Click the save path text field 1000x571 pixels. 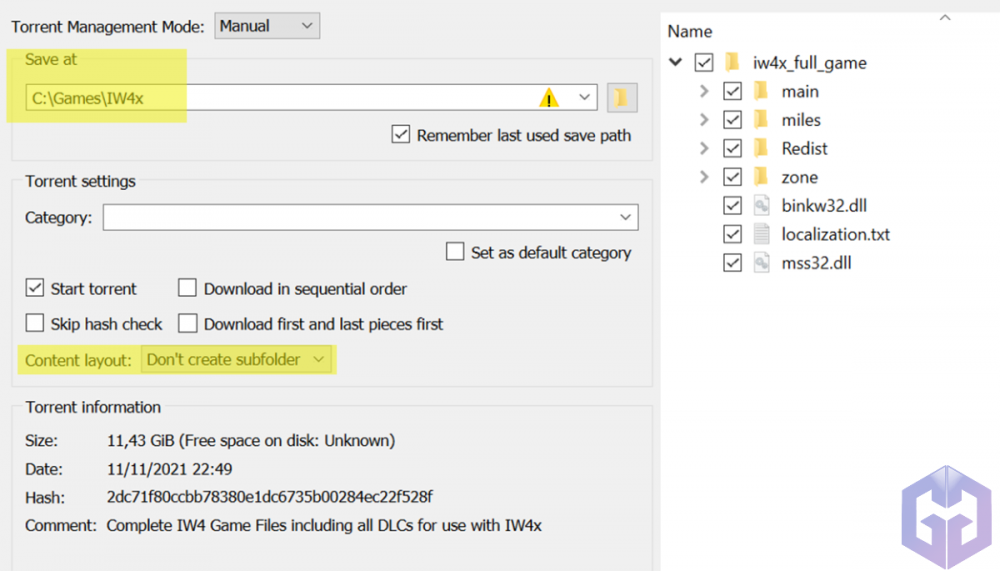tap(280, 97)
